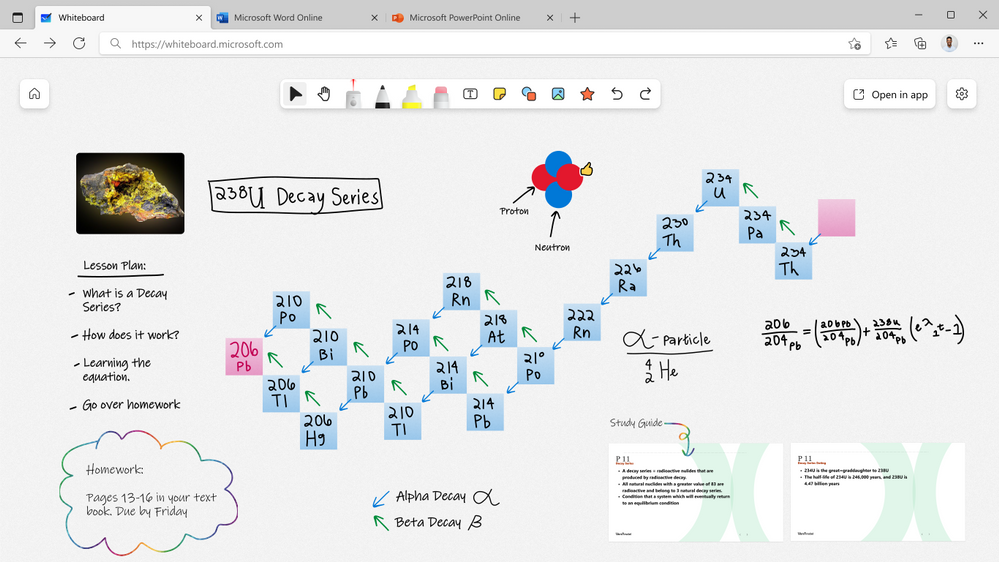
Task: Click the '238U Decay Series' title
Action: pyautogui.click(x=296, y=196)
